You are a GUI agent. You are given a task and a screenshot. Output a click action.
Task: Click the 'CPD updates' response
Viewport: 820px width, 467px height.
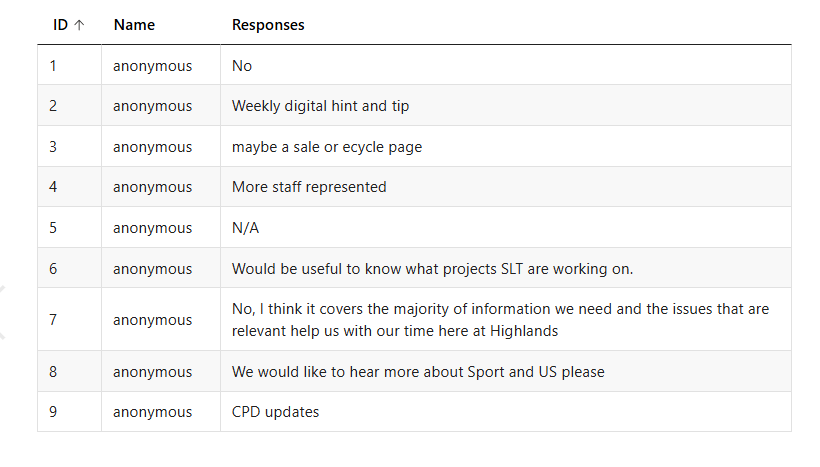tap(275, 412)
